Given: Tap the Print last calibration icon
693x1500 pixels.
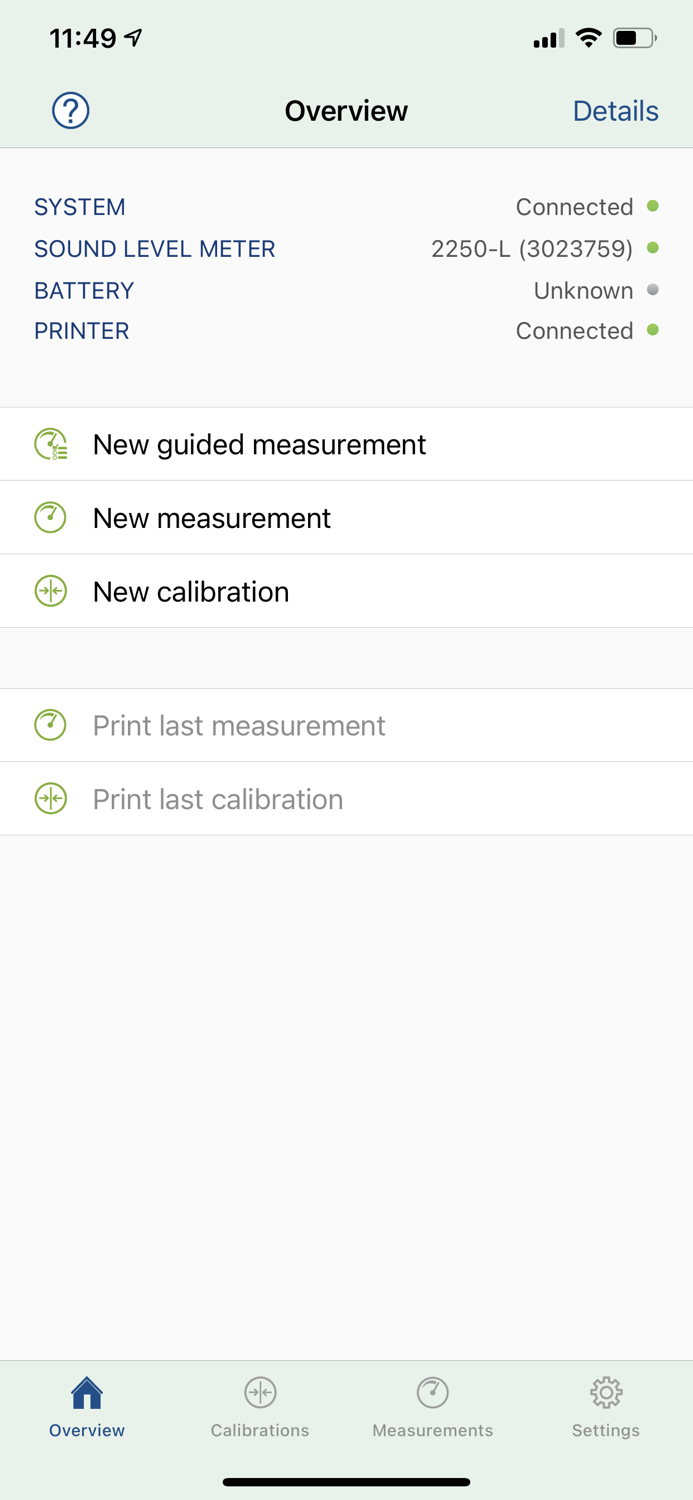Looking at the screenshot, I should coord(50,798).
